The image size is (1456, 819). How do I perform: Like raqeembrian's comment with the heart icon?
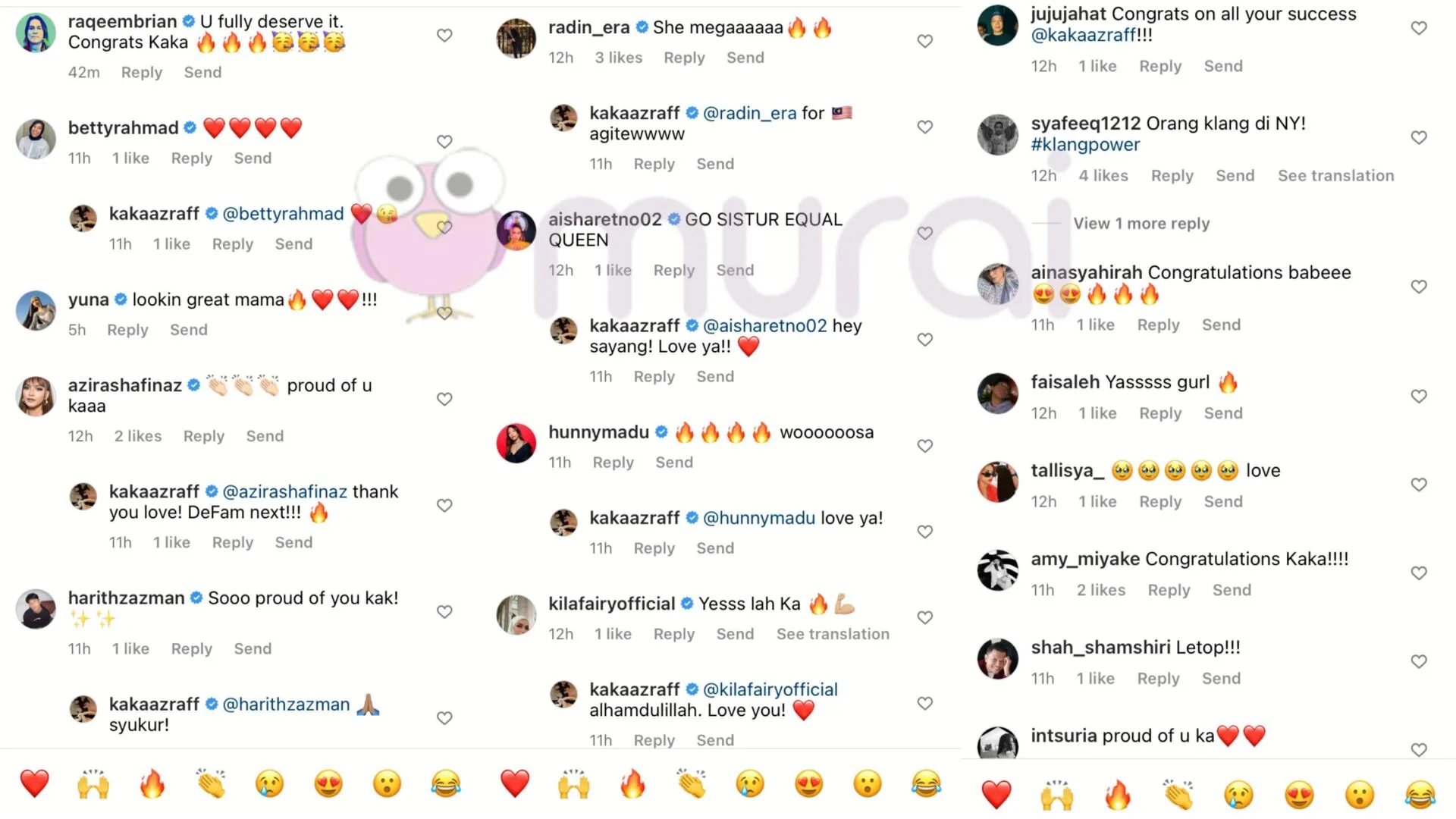(x=444, y=36)
